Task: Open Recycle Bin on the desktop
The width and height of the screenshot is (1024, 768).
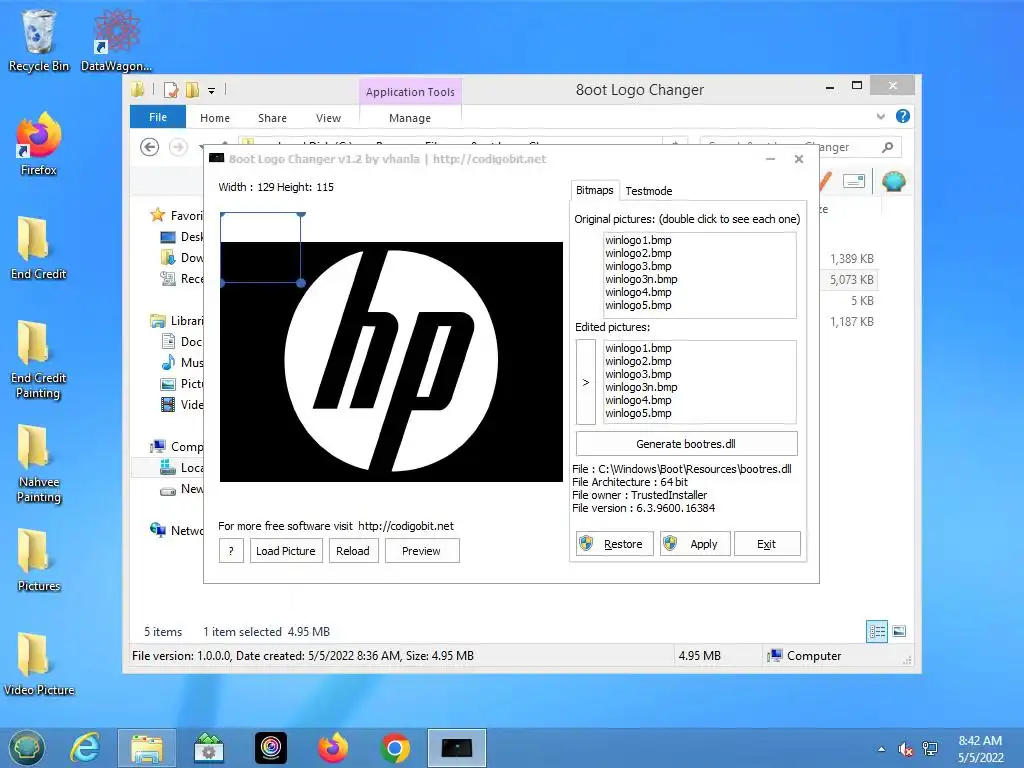Action: pyautogui.click(x=39, y=40)
